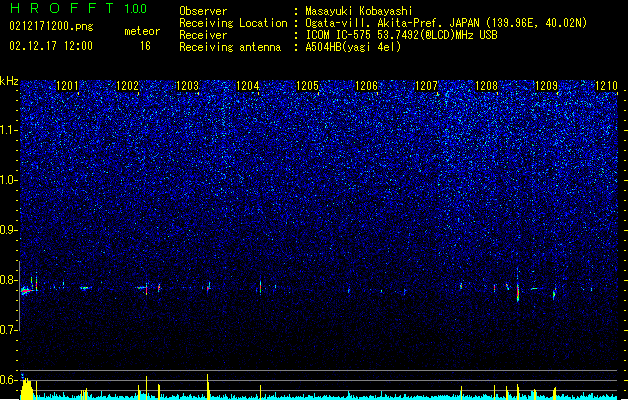
Task: Click the 1204 time marker
Action: pyautogui.click(x=248, y=86)
